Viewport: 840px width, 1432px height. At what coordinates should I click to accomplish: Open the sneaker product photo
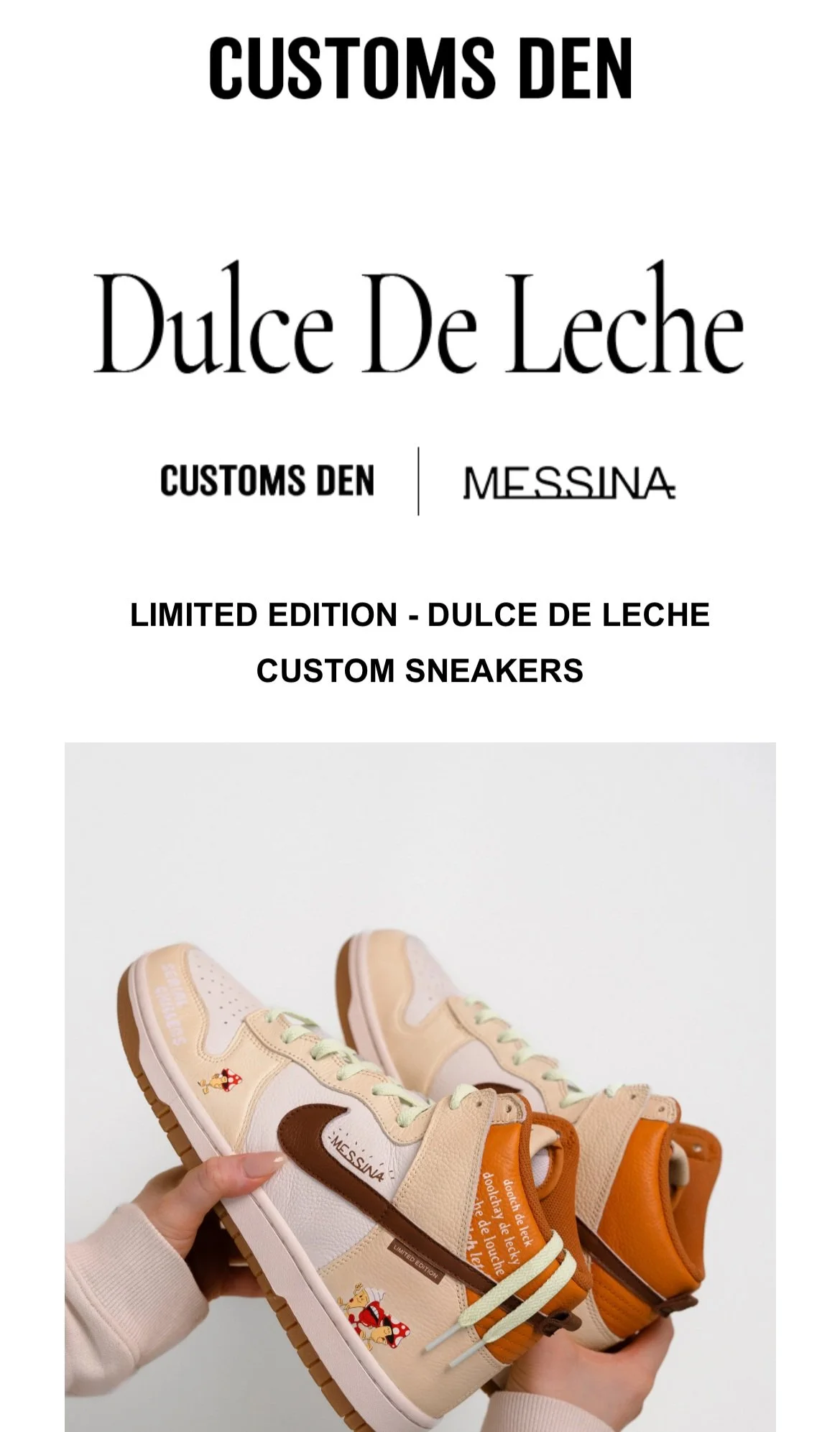pos(420,1087)
